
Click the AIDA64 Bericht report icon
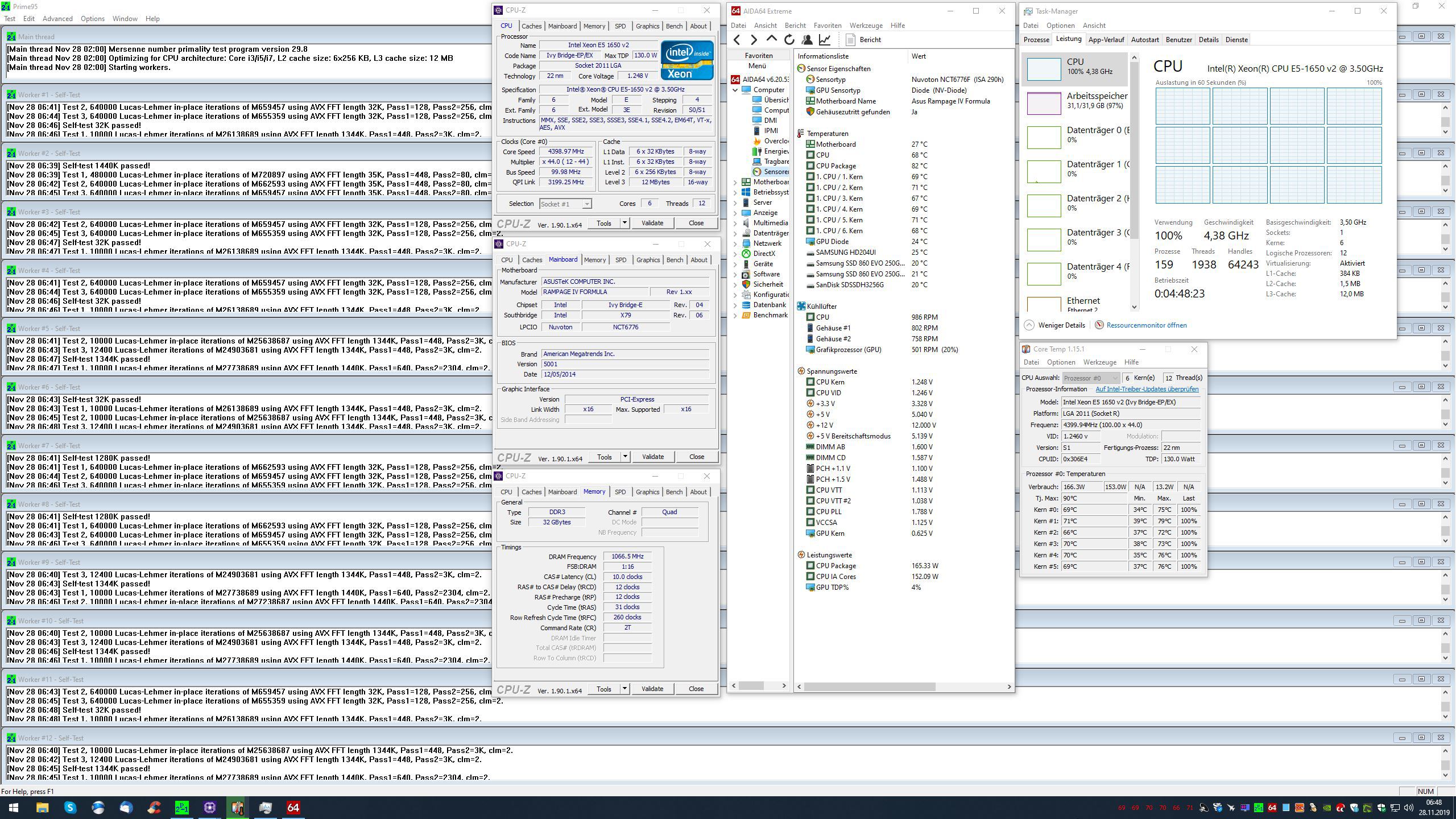tap(850, 40)
